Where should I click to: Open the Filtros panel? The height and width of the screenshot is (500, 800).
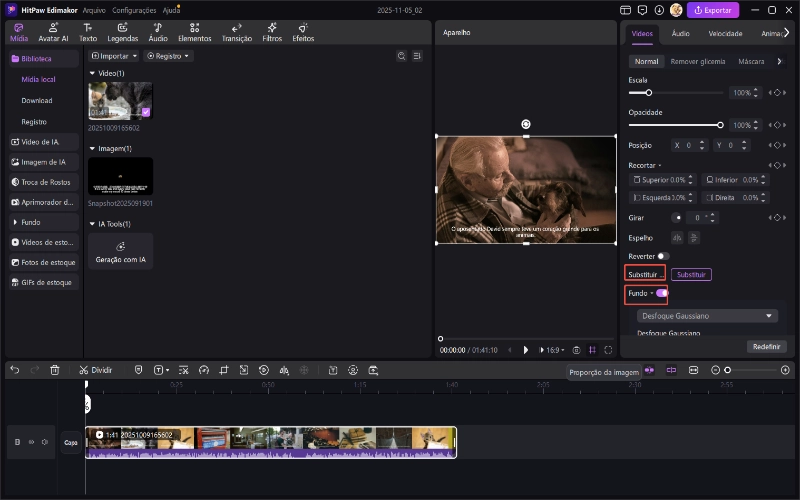pos(272,32)
